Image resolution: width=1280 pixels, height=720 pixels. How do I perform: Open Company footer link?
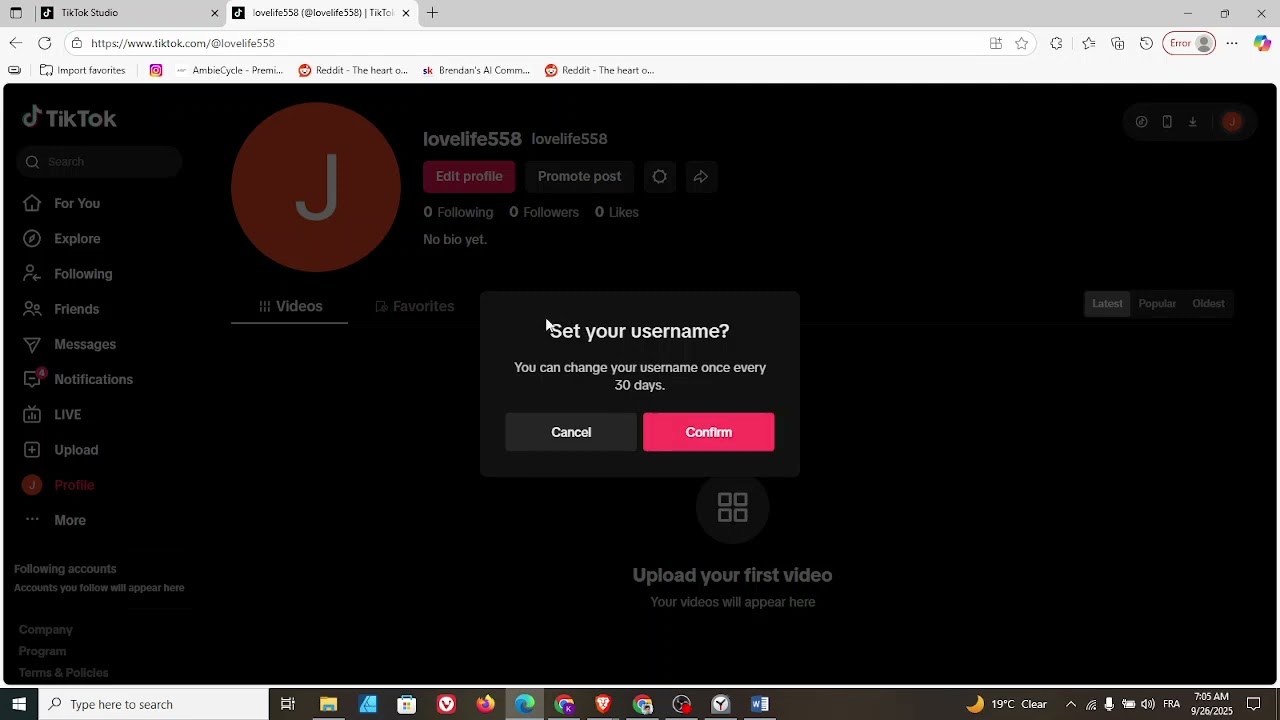(x=46, y=630)
